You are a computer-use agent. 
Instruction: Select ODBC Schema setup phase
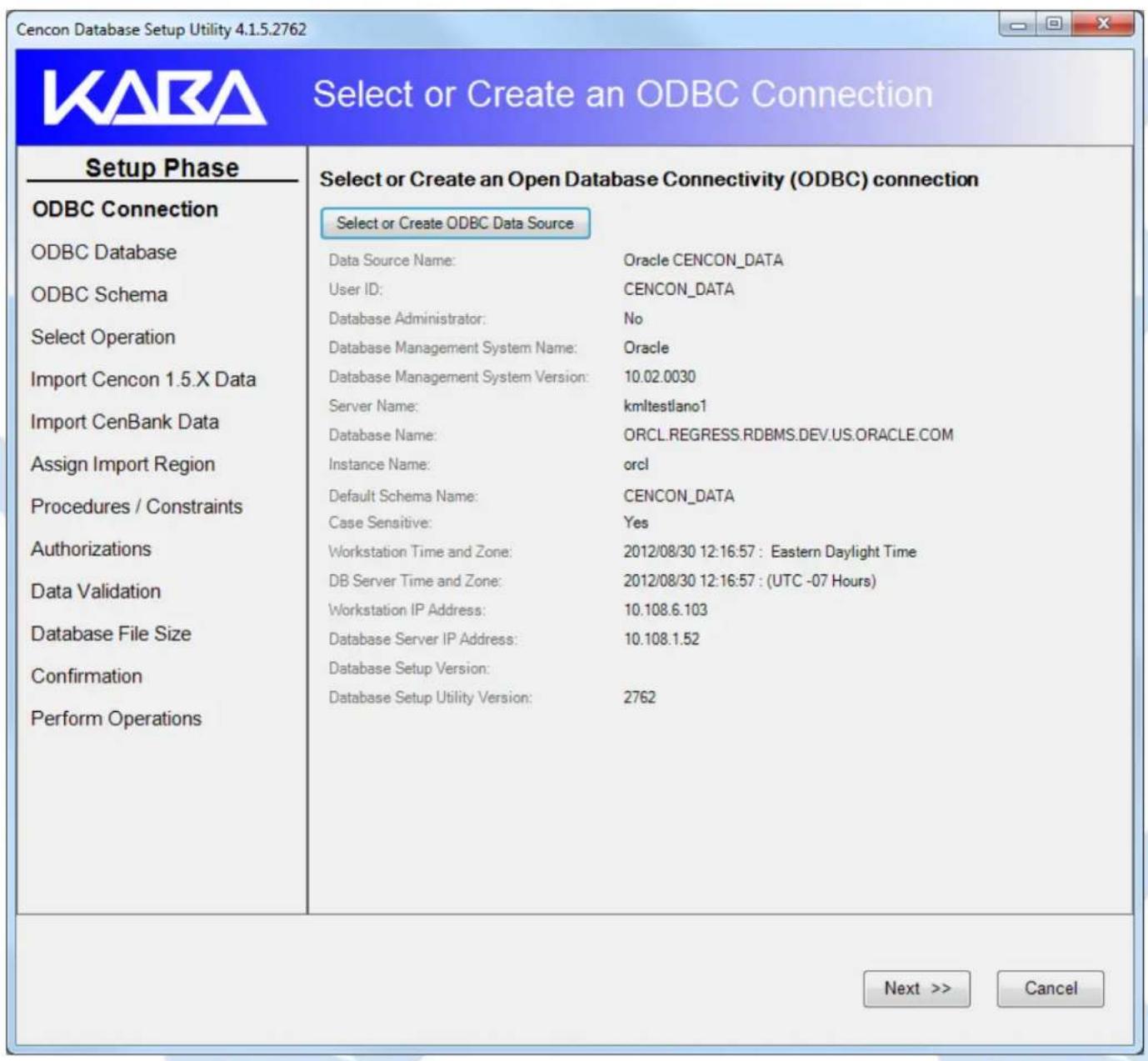pyautogui.click(x=99, y=294)
